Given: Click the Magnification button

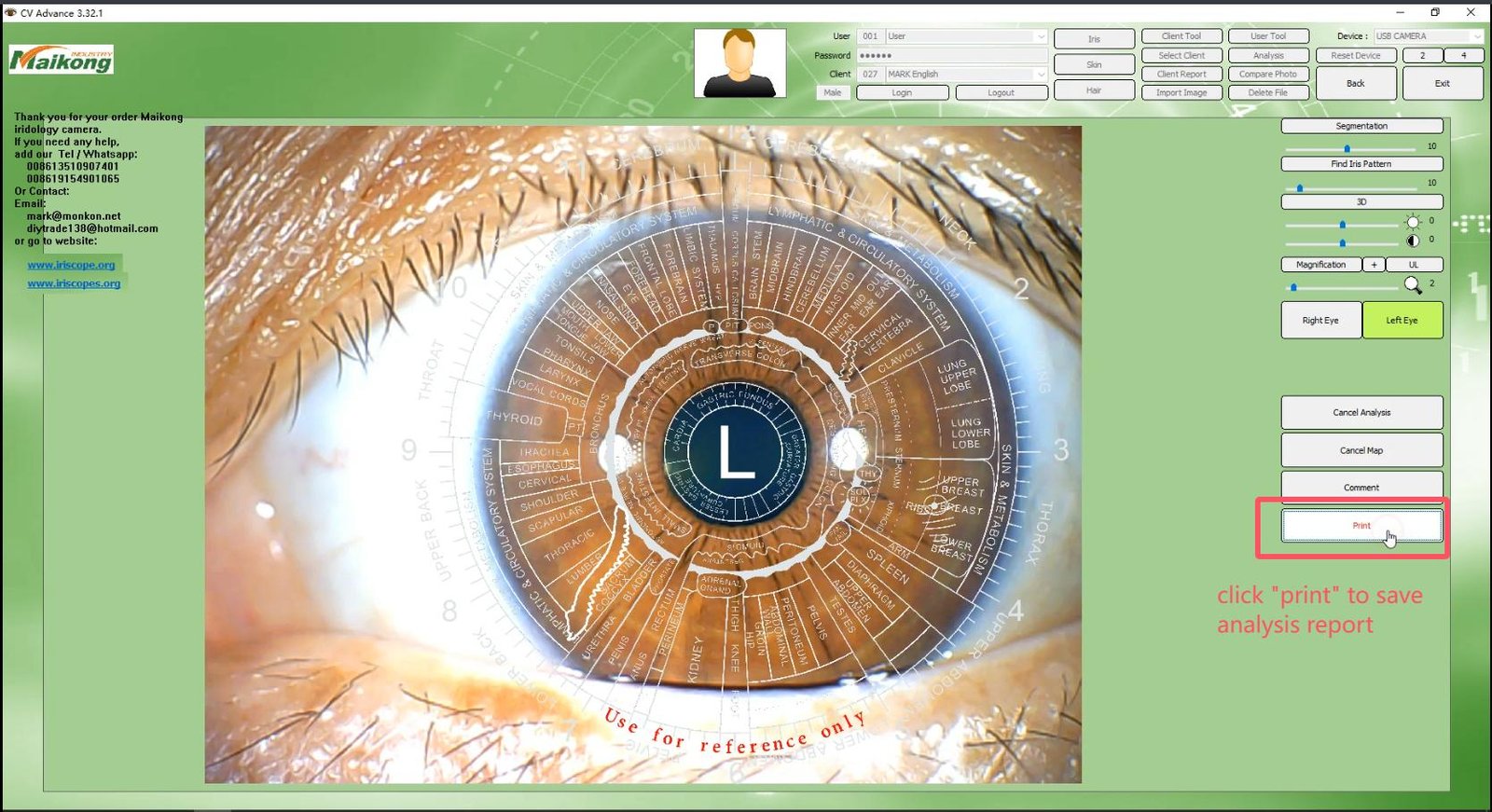Looking at the screenshot, I should 1321,265.
